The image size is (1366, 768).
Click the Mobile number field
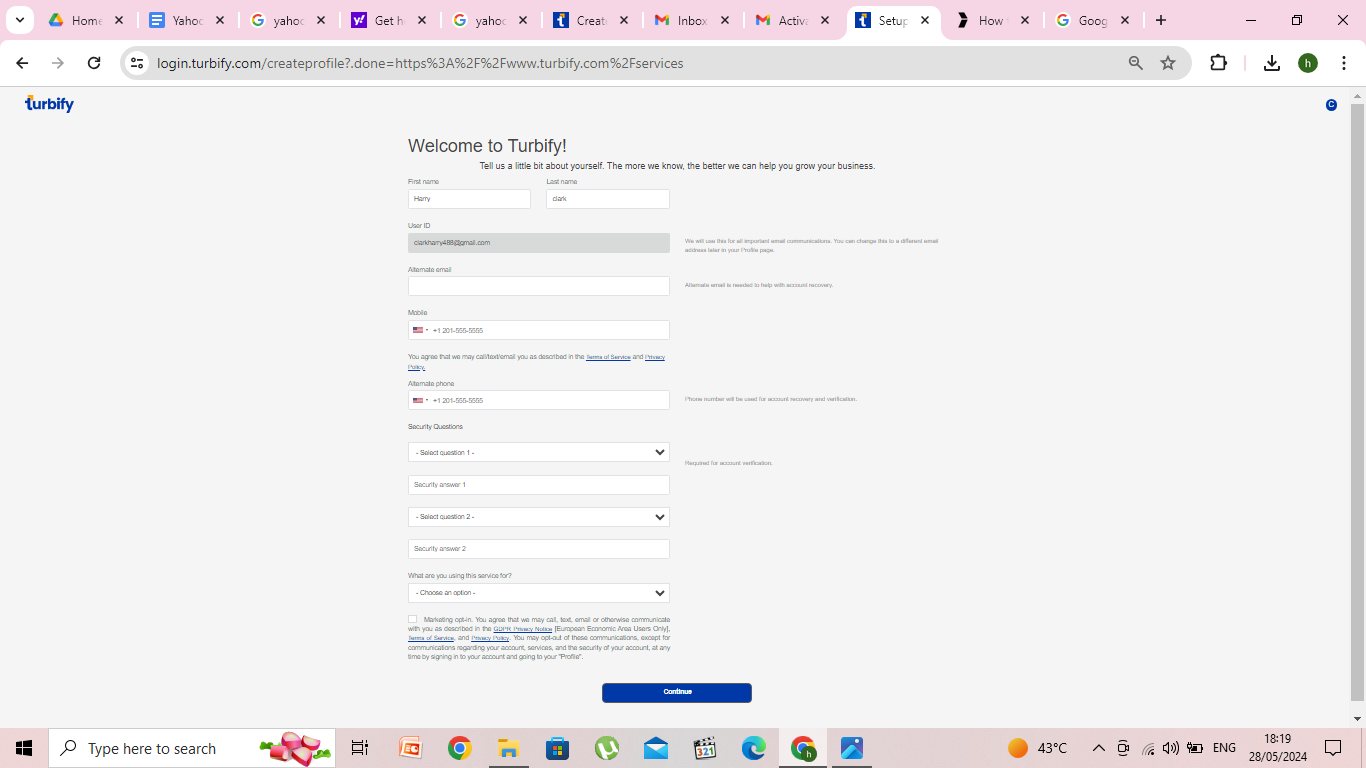coord(539,330)
